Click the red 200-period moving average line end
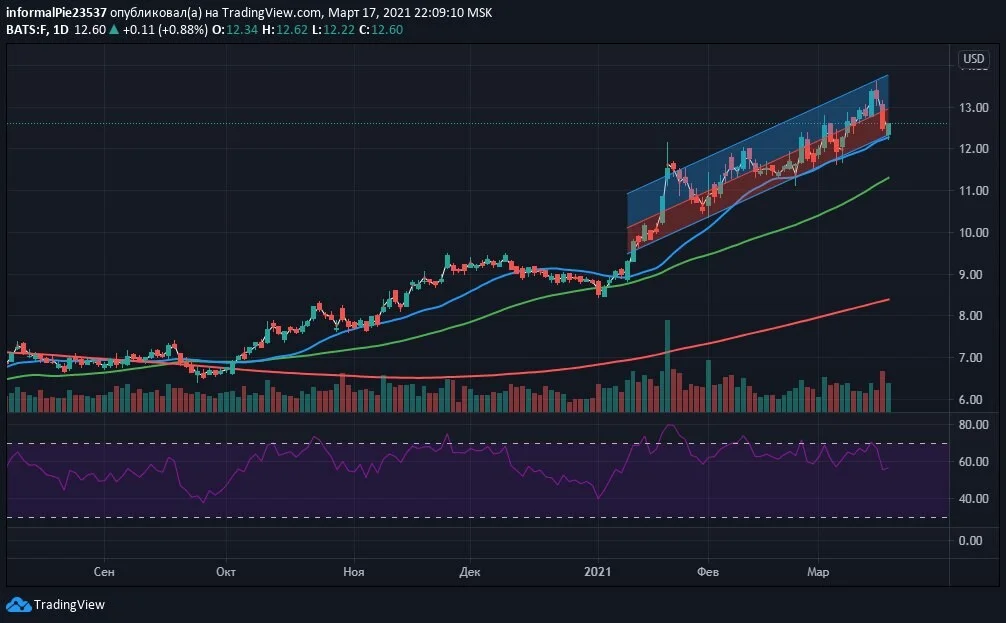This screenshot has width=1006, height=623. pos(888,300)
